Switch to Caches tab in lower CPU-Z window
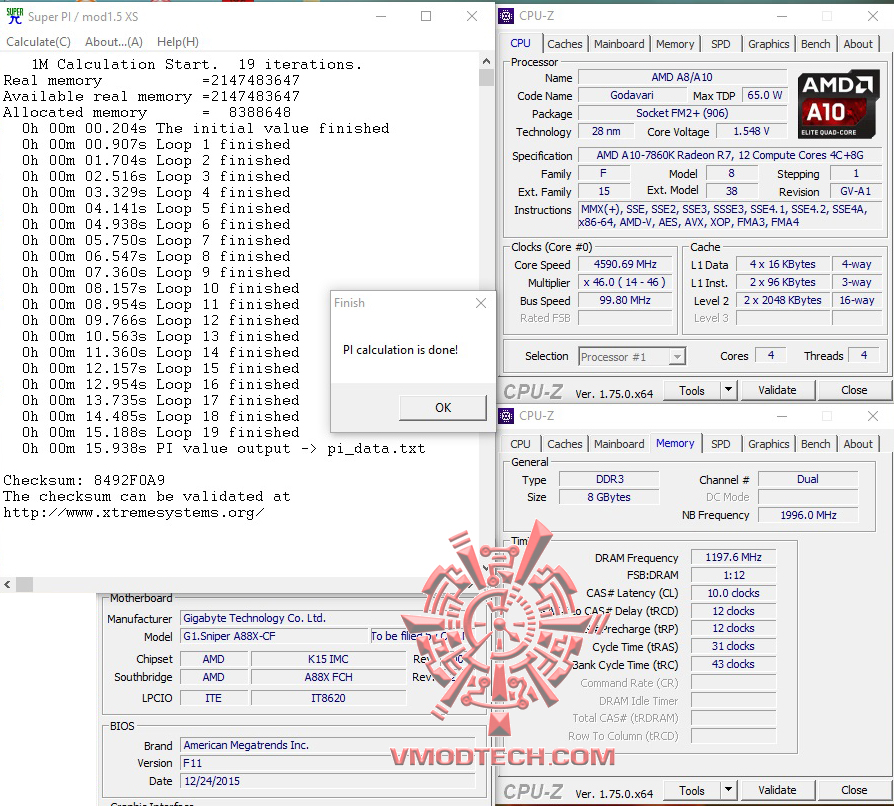This screenshot has width=894, height=806. pos(564,444)
